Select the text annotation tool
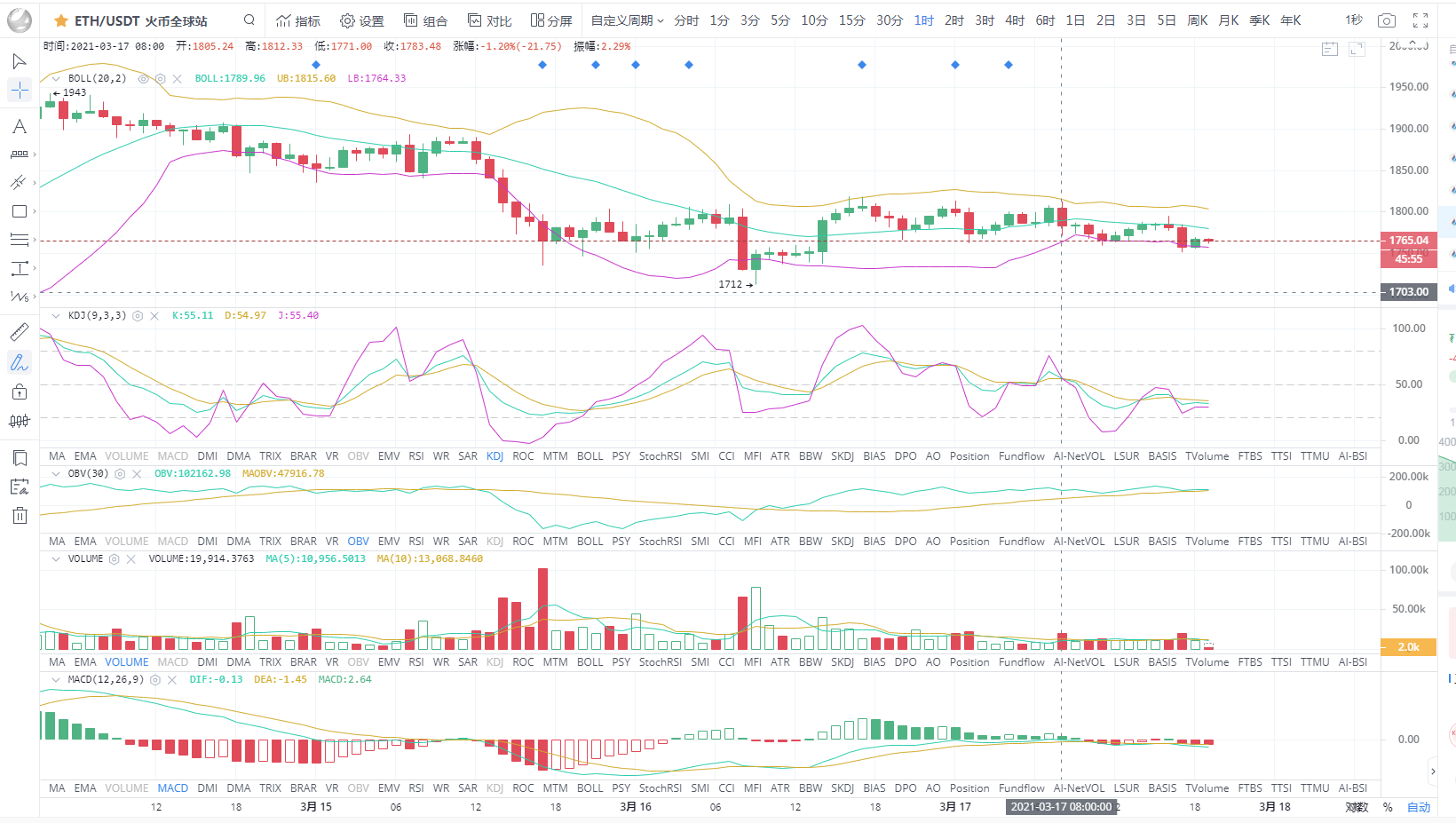 click(19, 127)
